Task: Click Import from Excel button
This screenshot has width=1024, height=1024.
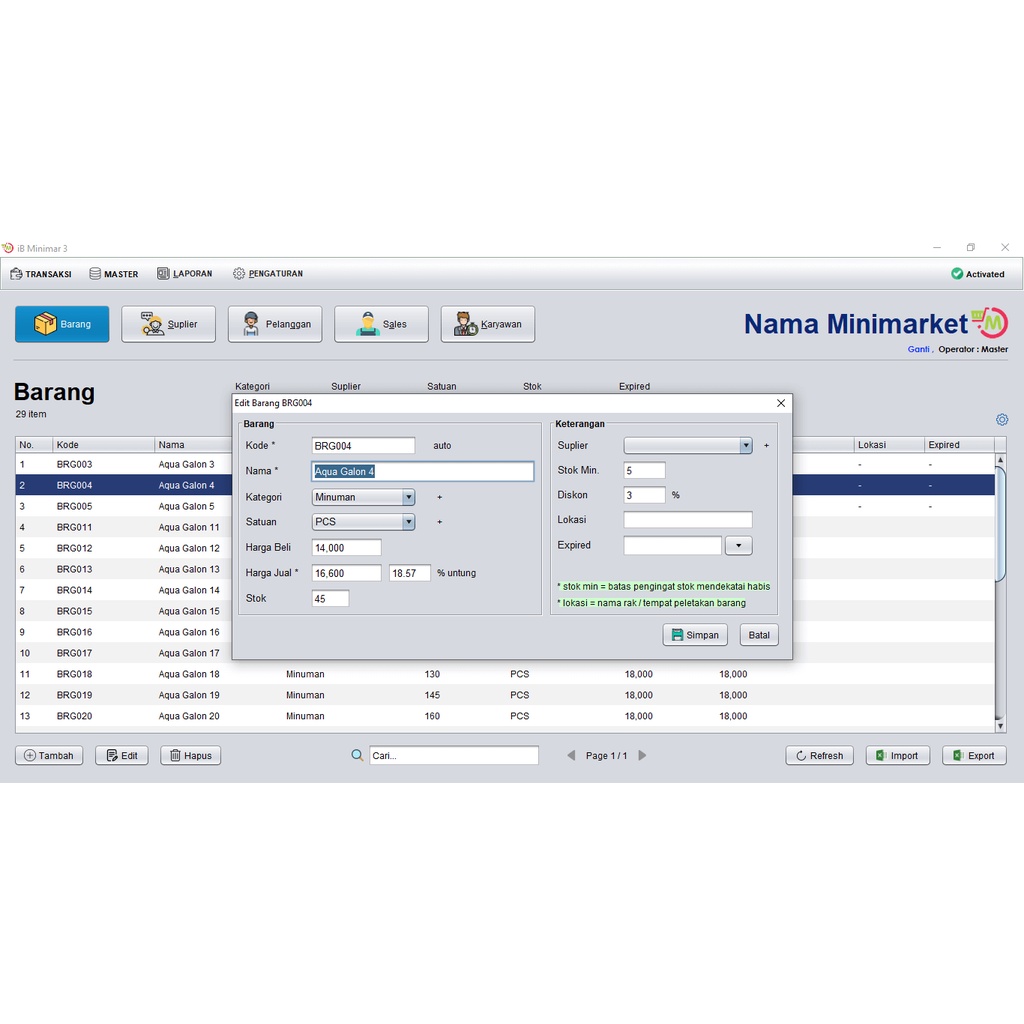Action: point(897,756)
